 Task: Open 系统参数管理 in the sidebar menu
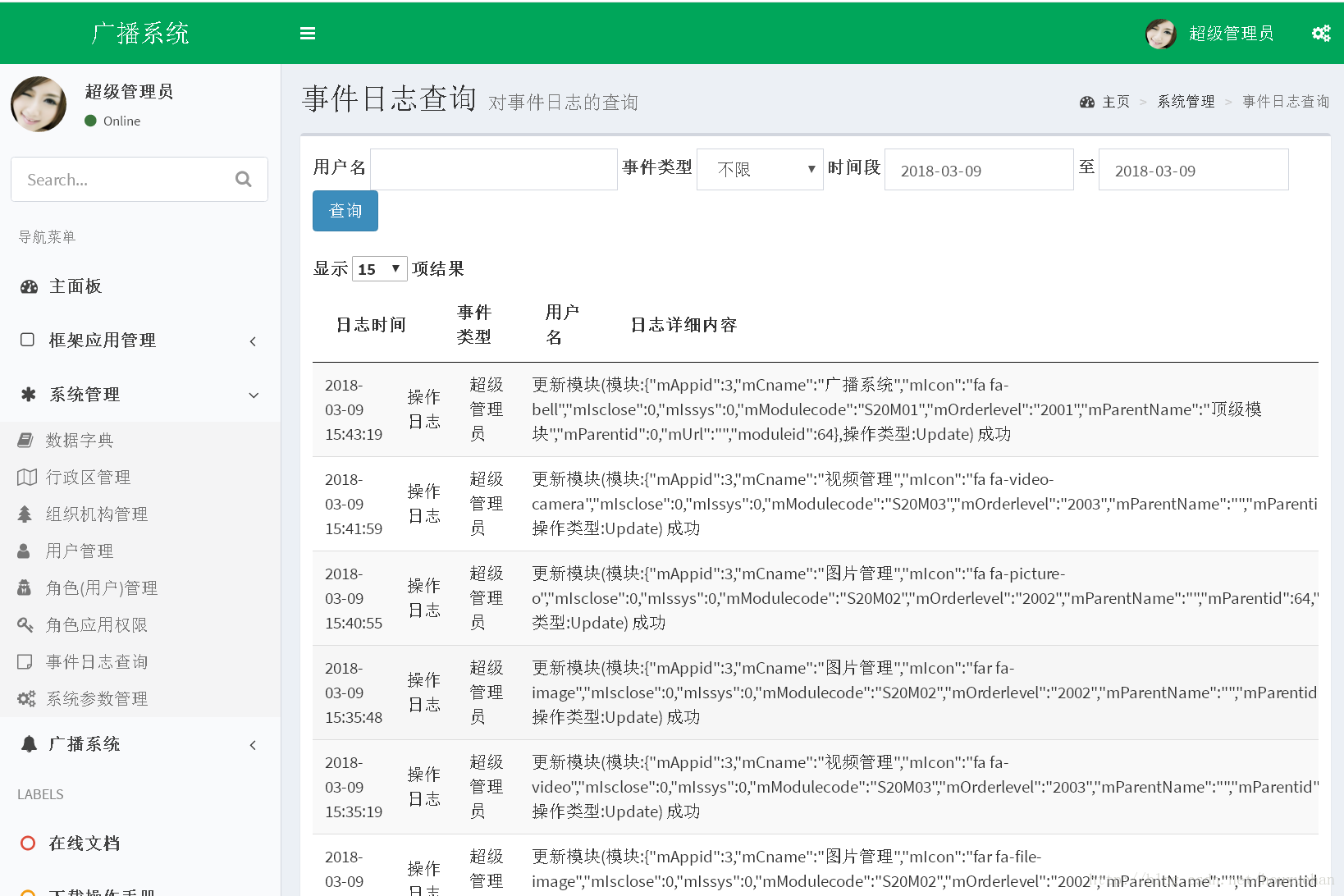point(96,699)
